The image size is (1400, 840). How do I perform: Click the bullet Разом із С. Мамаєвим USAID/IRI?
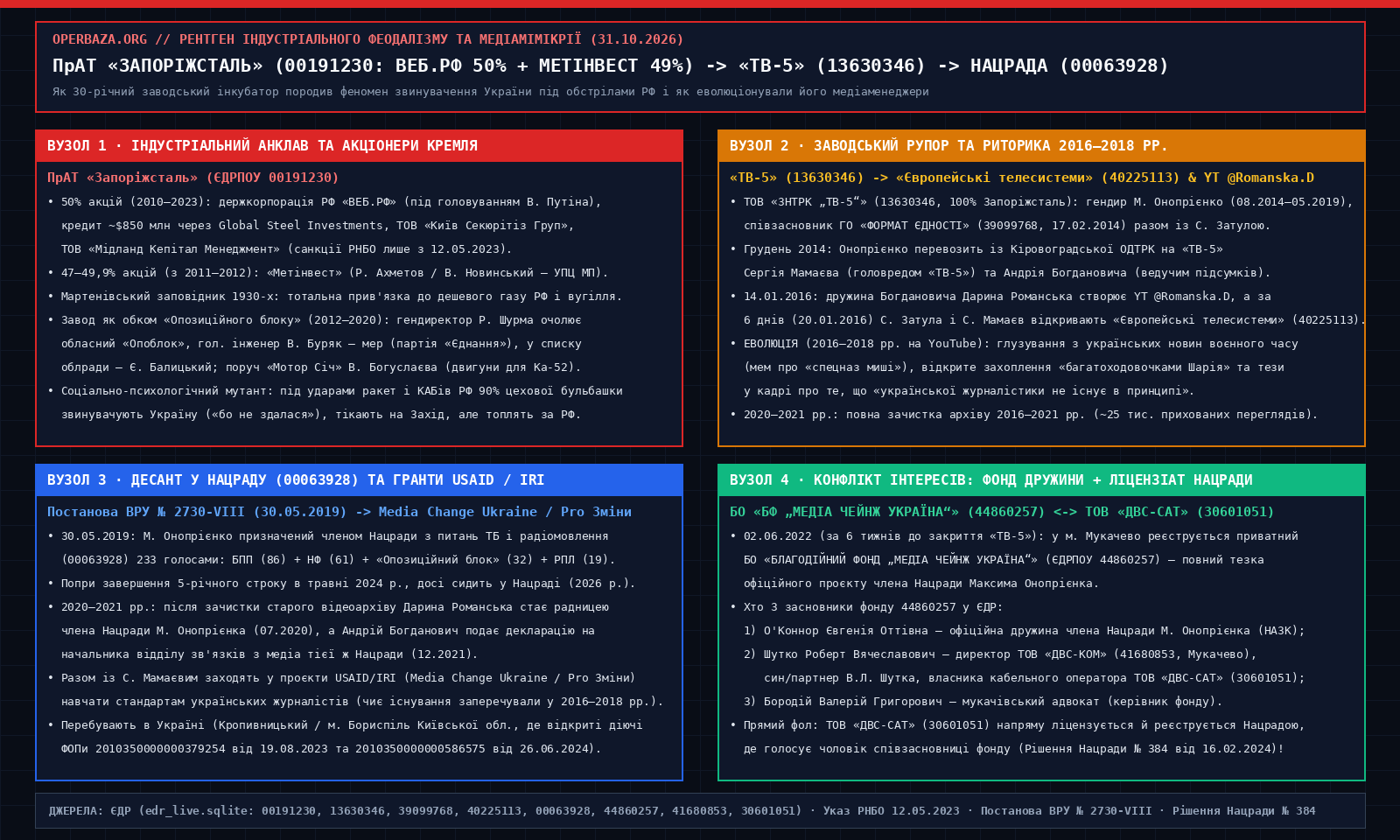click(x=341, y=678)
